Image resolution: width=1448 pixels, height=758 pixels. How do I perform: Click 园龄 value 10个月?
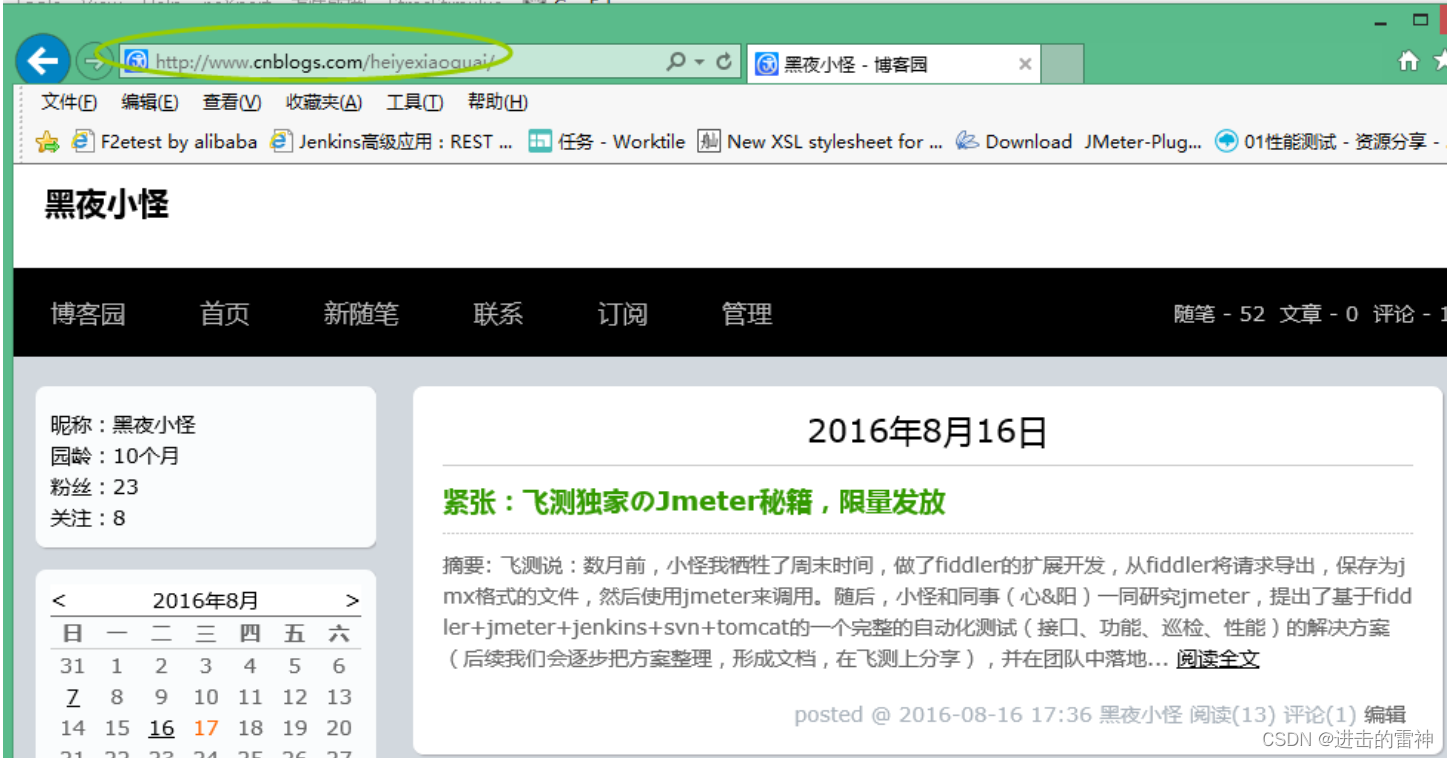coord(146,456)
